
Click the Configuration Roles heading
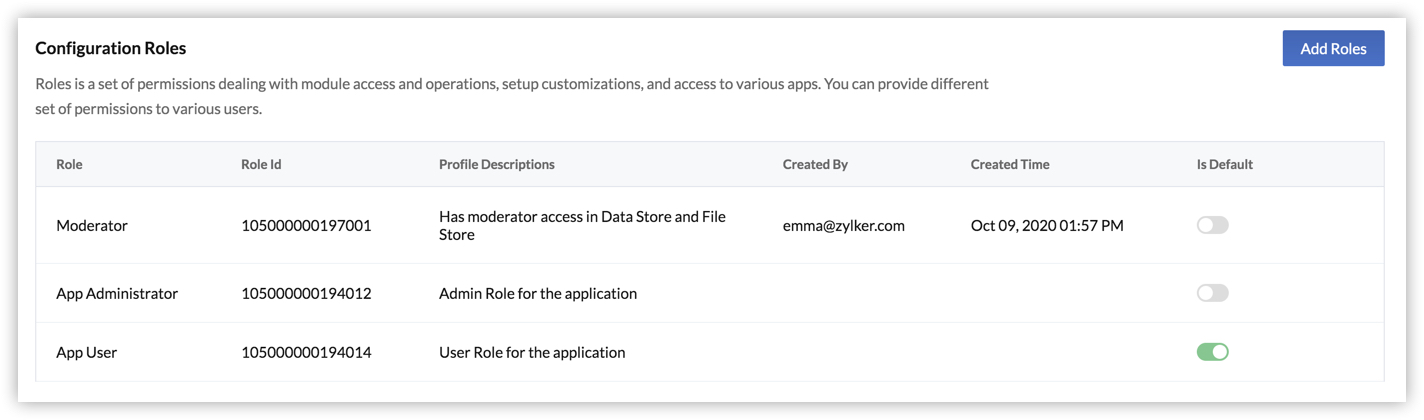coord(111,48)
